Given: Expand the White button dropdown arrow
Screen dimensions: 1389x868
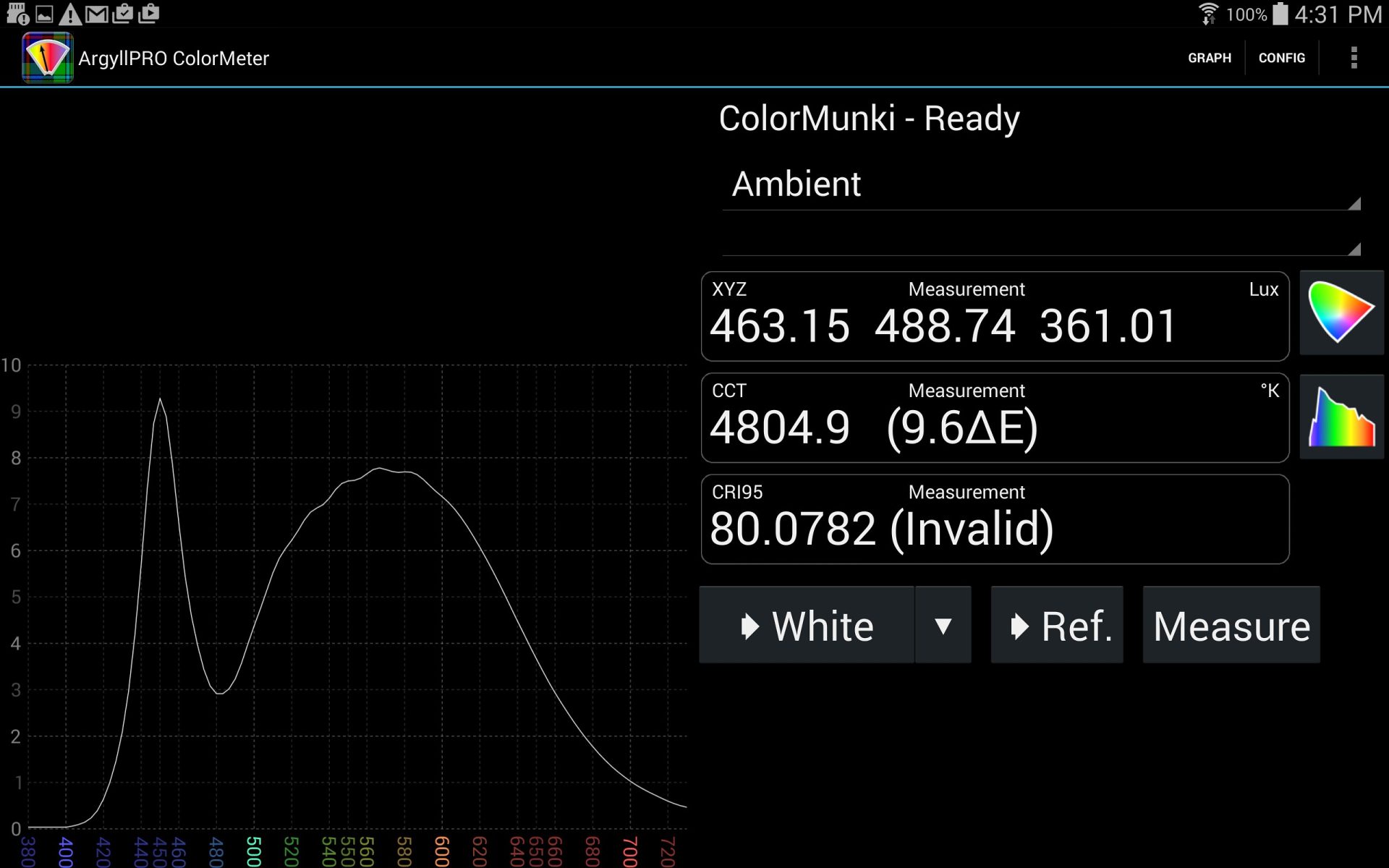Looking at the screenshot, I should pos(943,625).
